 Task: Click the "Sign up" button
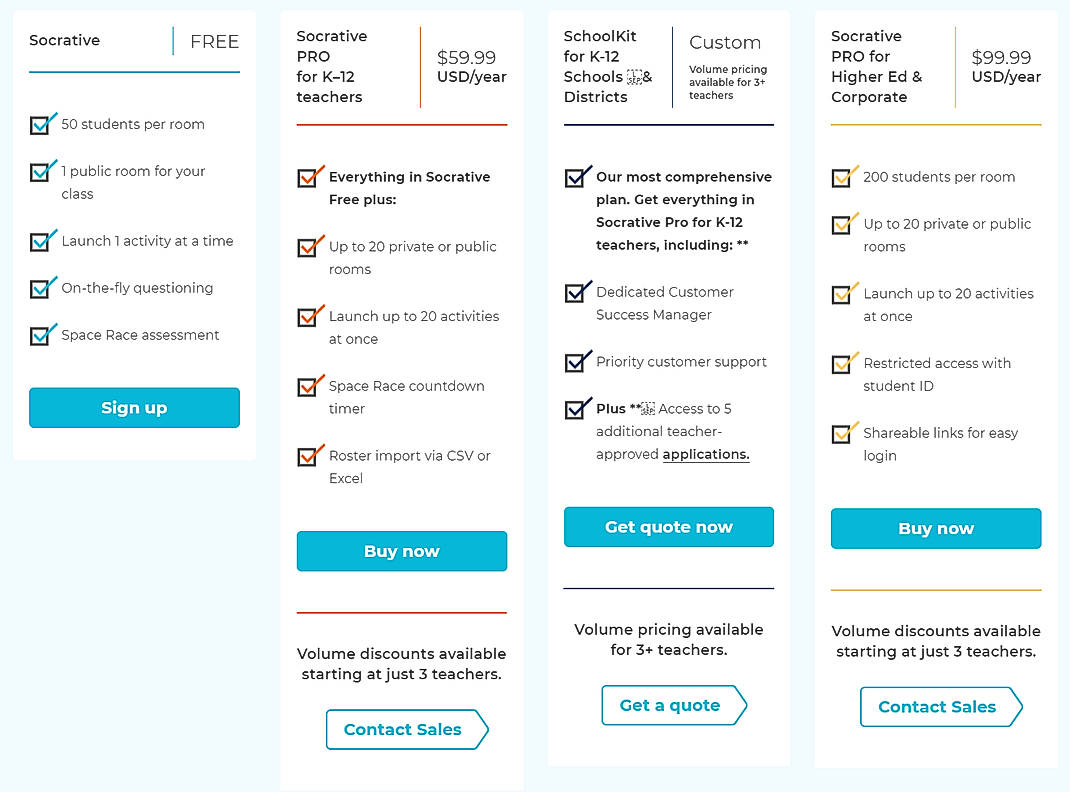134,408
